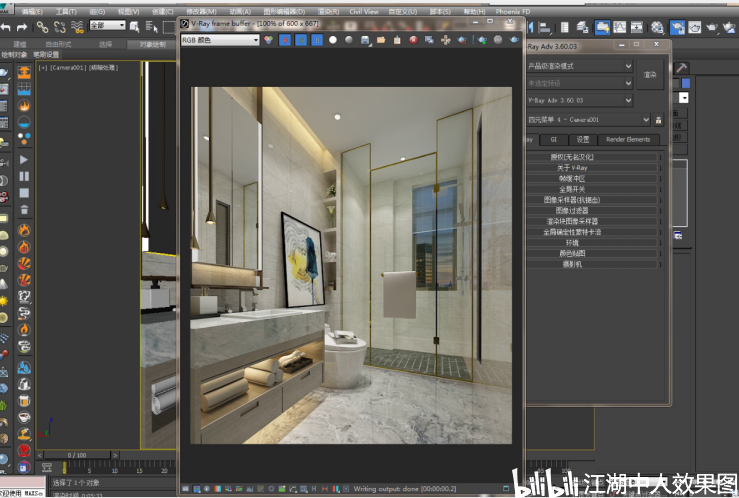The image size is (739, 498).
Task: Expand 图像过滤器 rollout
Action: point(592,211)
